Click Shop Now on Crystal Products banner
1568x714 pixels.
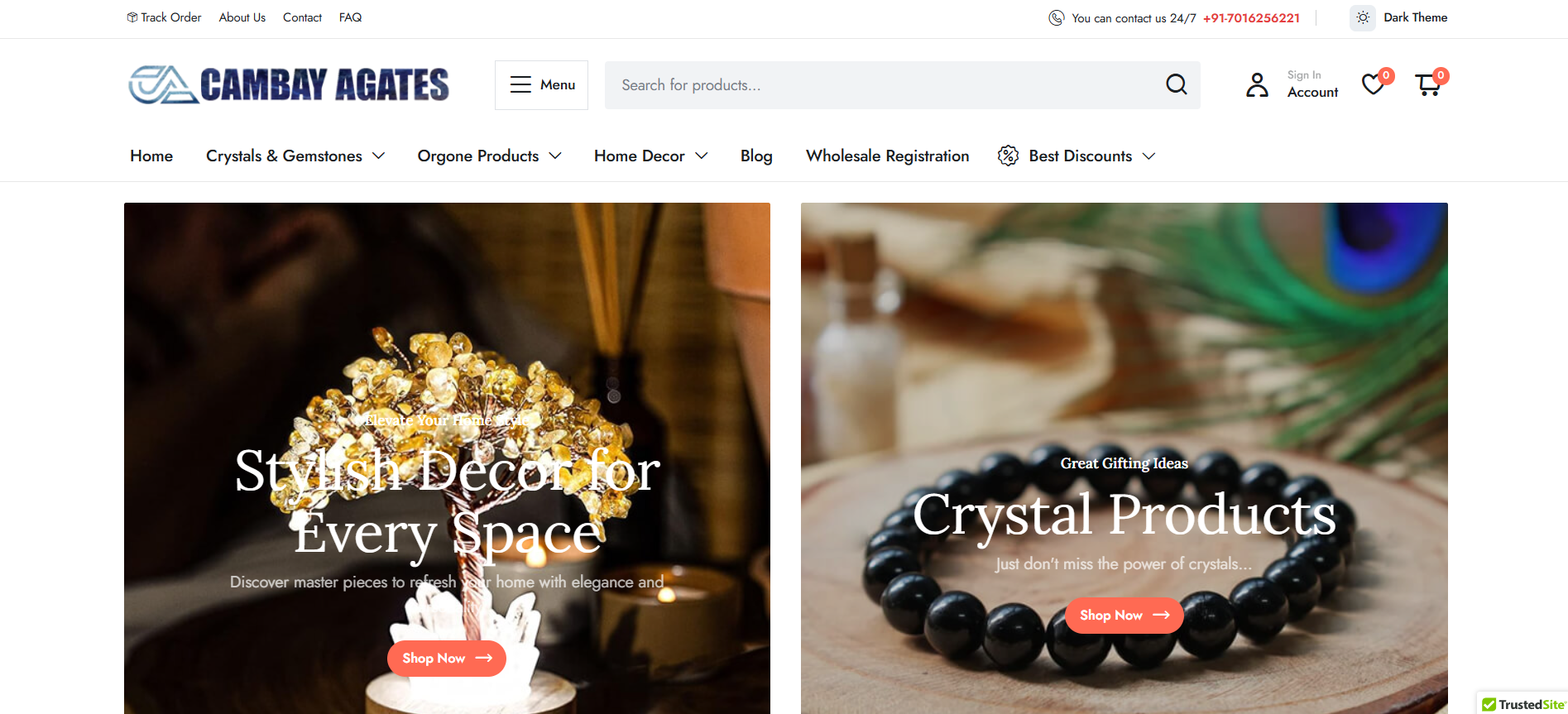1124,615
